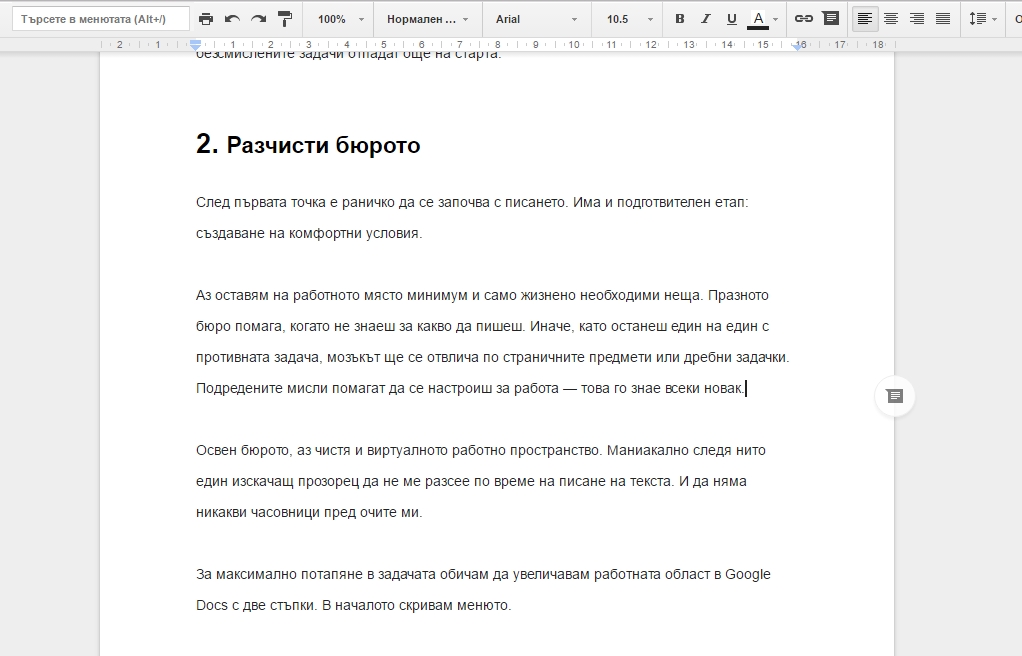Toggle bold formatting
Image resolution: width=1022 pixels, height=656 pixels.
680,19
